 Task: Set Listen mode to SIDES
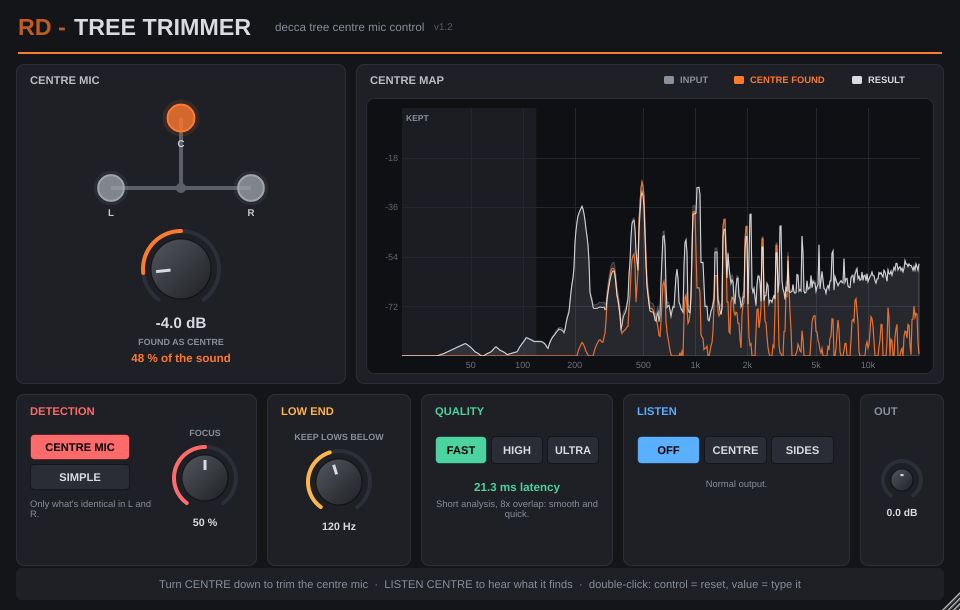pos(802,450)
